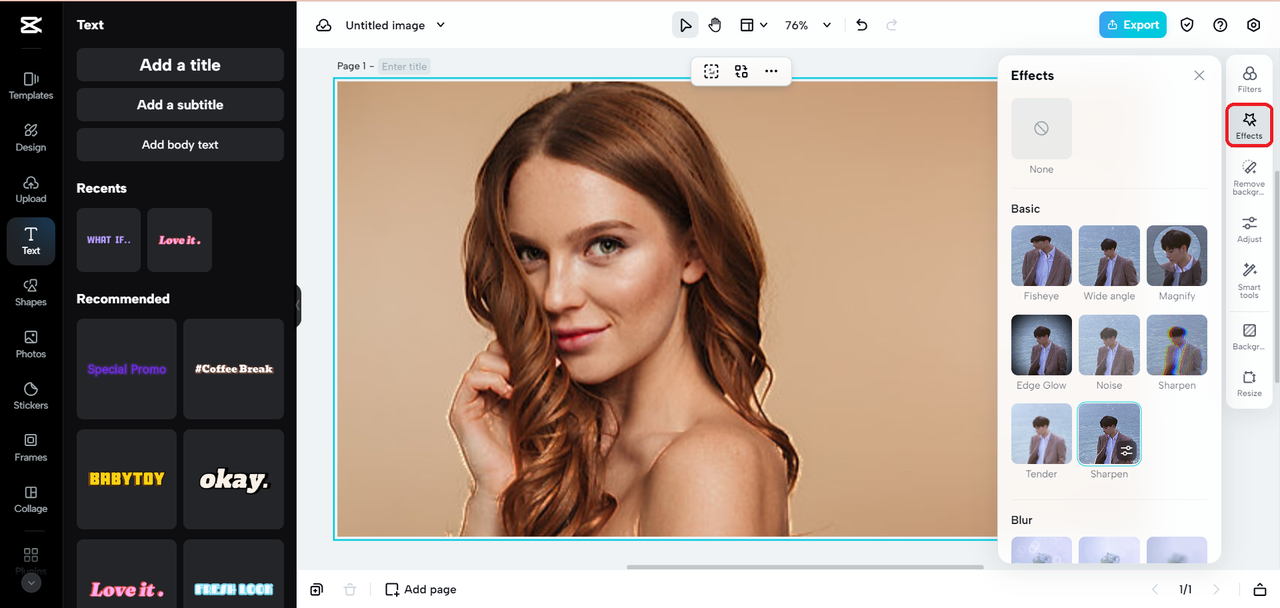This screenshot has width=1280, height=608.
Task: Click Add page button
Action: coord(421,589)
